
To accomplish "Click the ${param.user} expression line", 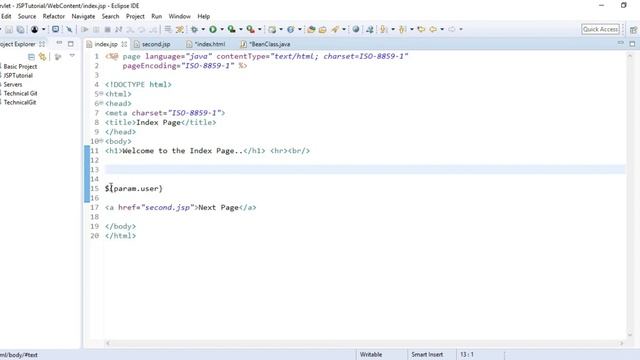I will 134,189.
